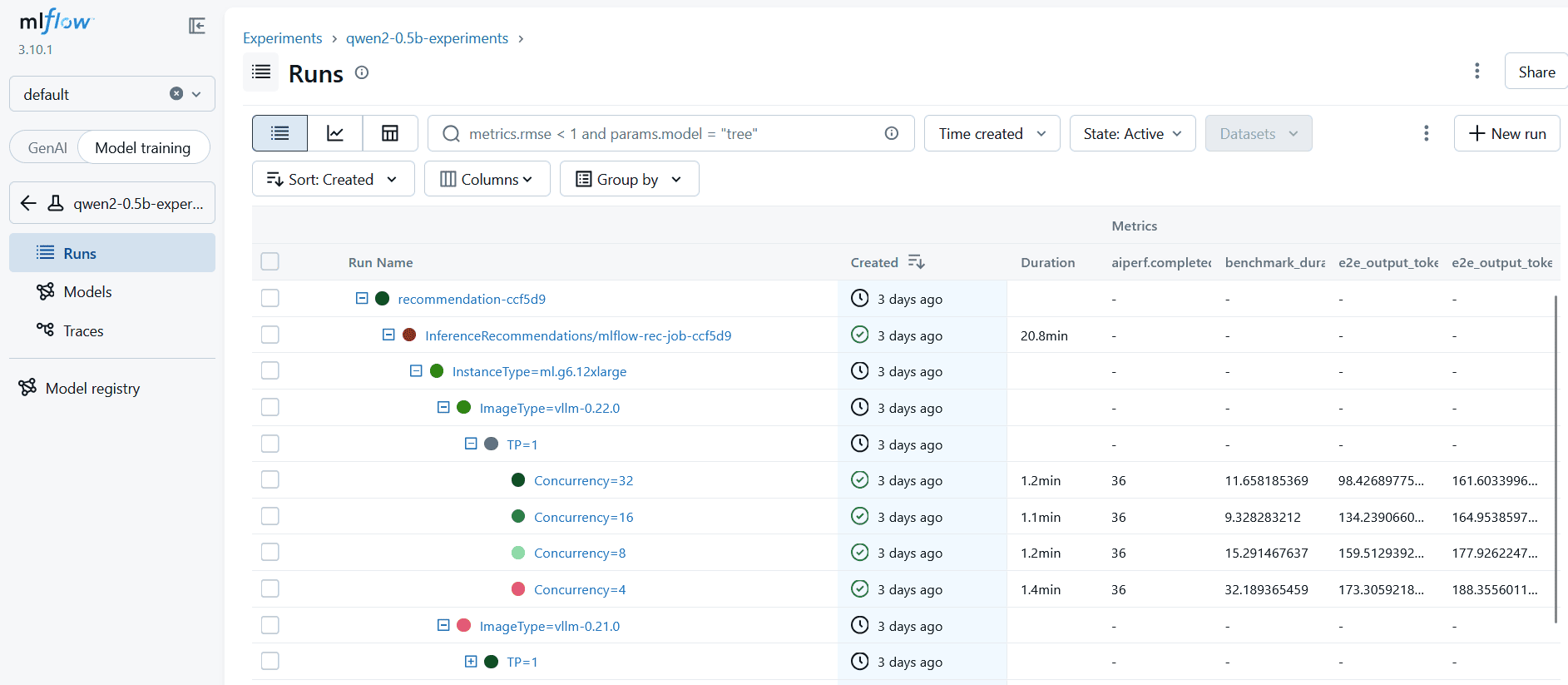Click the Runs info icon beside the title

coord(362,72)
